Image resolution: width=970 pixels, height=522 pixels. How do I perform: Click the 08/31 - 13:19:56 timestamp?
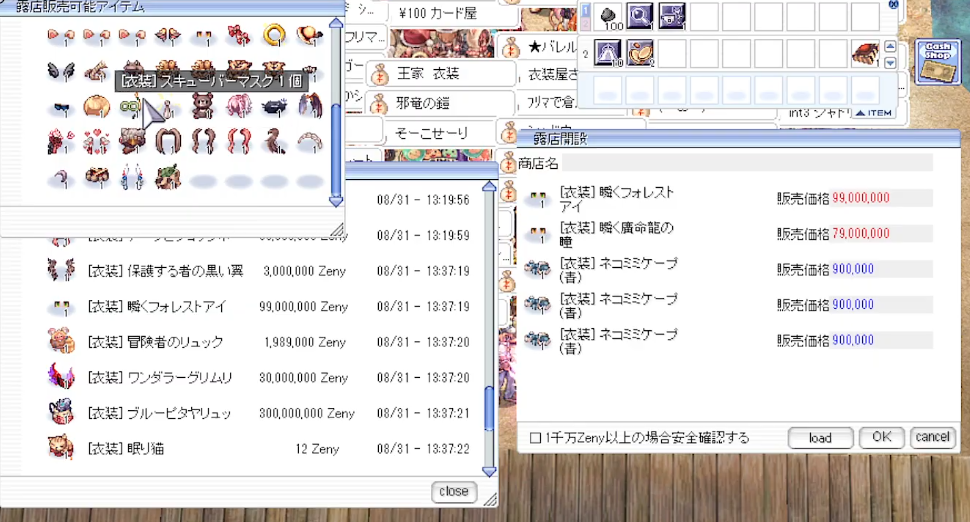423,200
